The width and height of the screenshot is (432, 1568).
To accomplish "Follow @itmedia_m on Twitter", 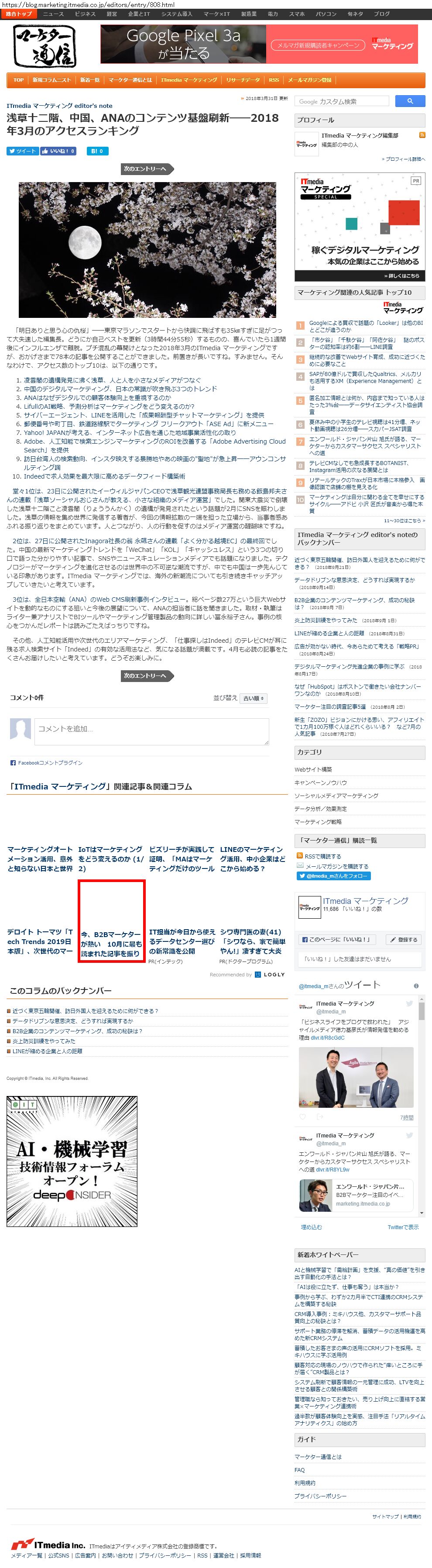I will click(333, 875).
